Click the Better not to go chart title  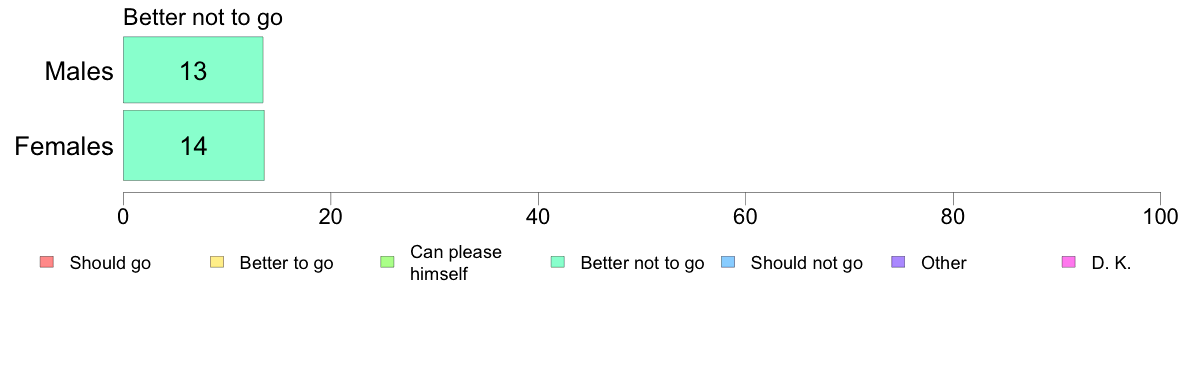pyautogui.click(x=203, y=17)
